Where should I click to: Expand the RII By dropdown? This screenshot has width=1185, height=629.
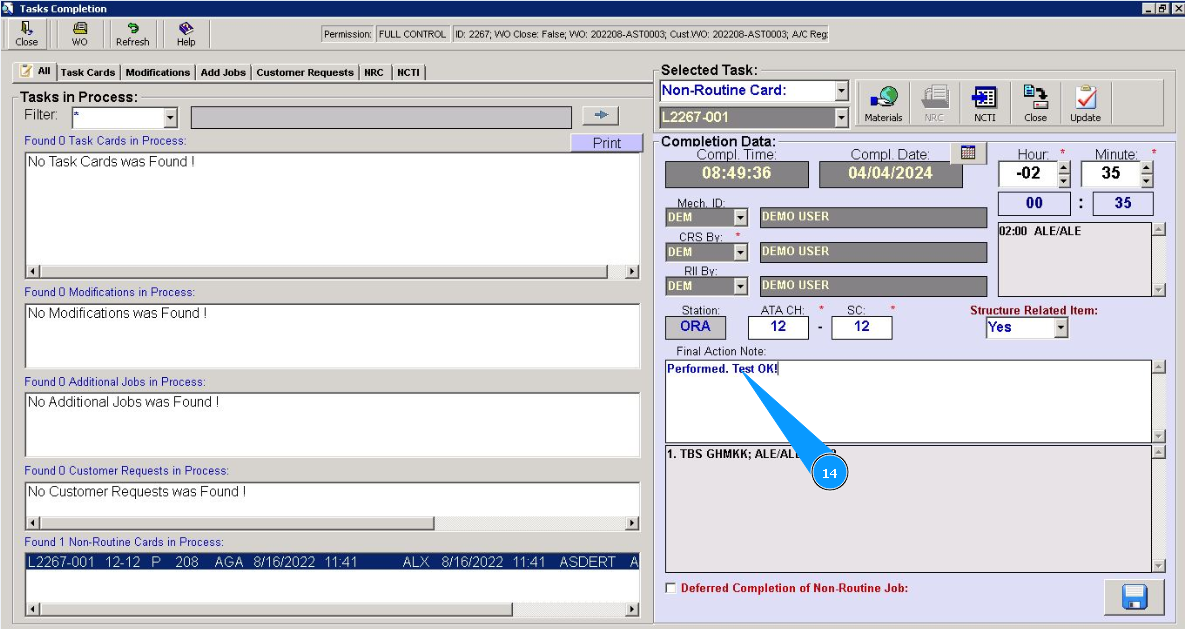point(741,286)
